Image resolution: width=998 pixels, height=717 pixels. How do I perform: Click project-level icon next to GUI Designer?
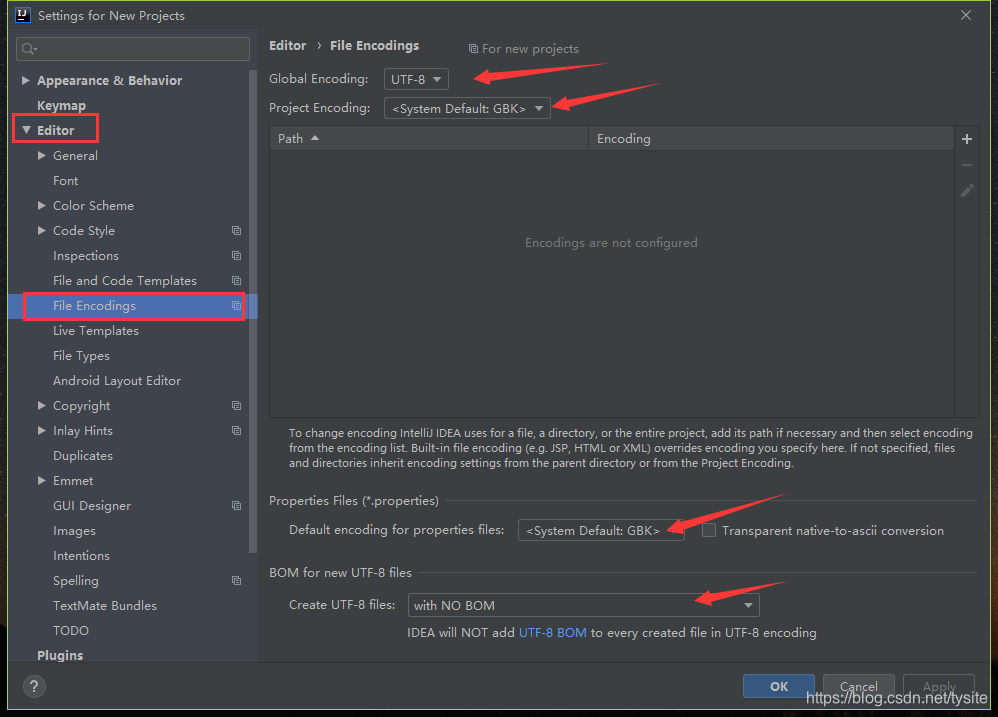pos(236,506)
